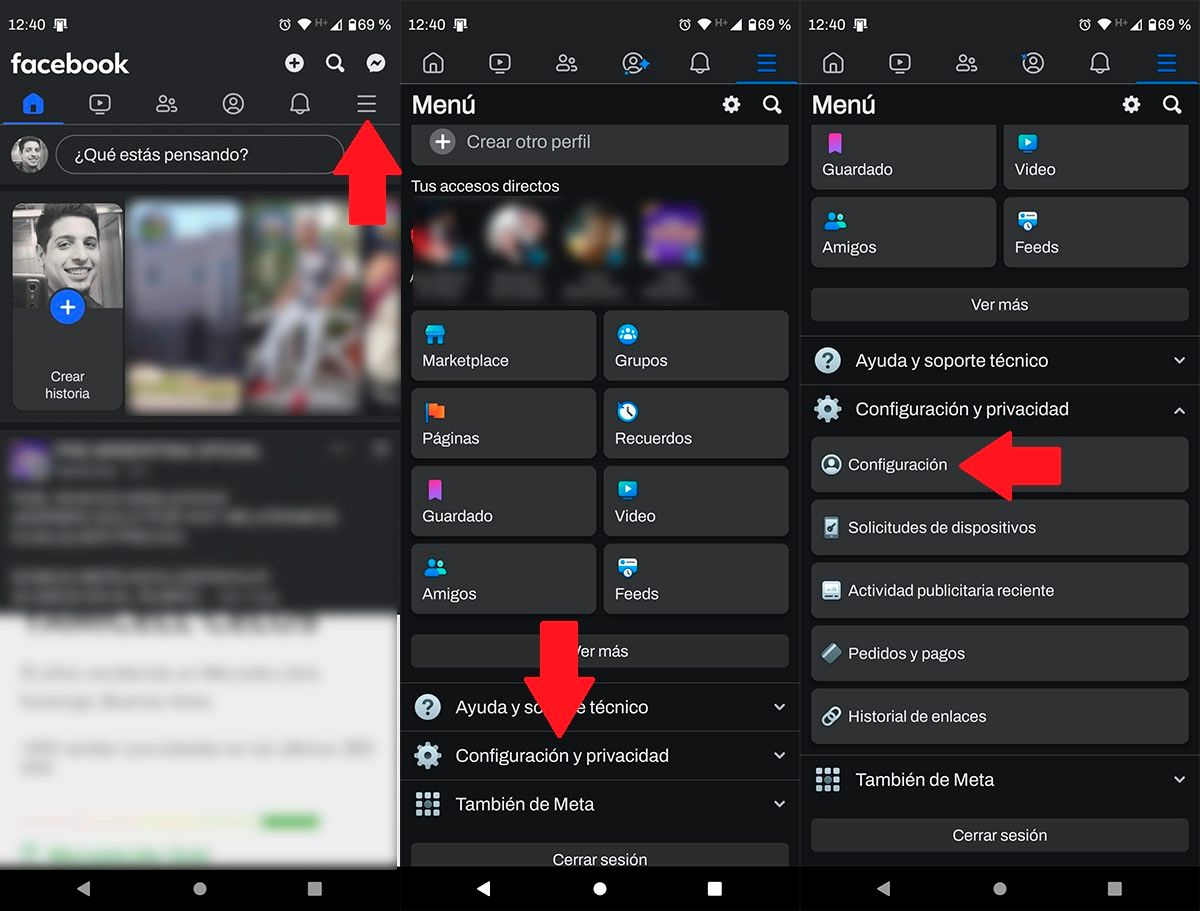Image resolution: width=1200 pixels, height=911 pixels.
Task: Open search in the left Facebook home screen
Action: (x=335, y=63)
